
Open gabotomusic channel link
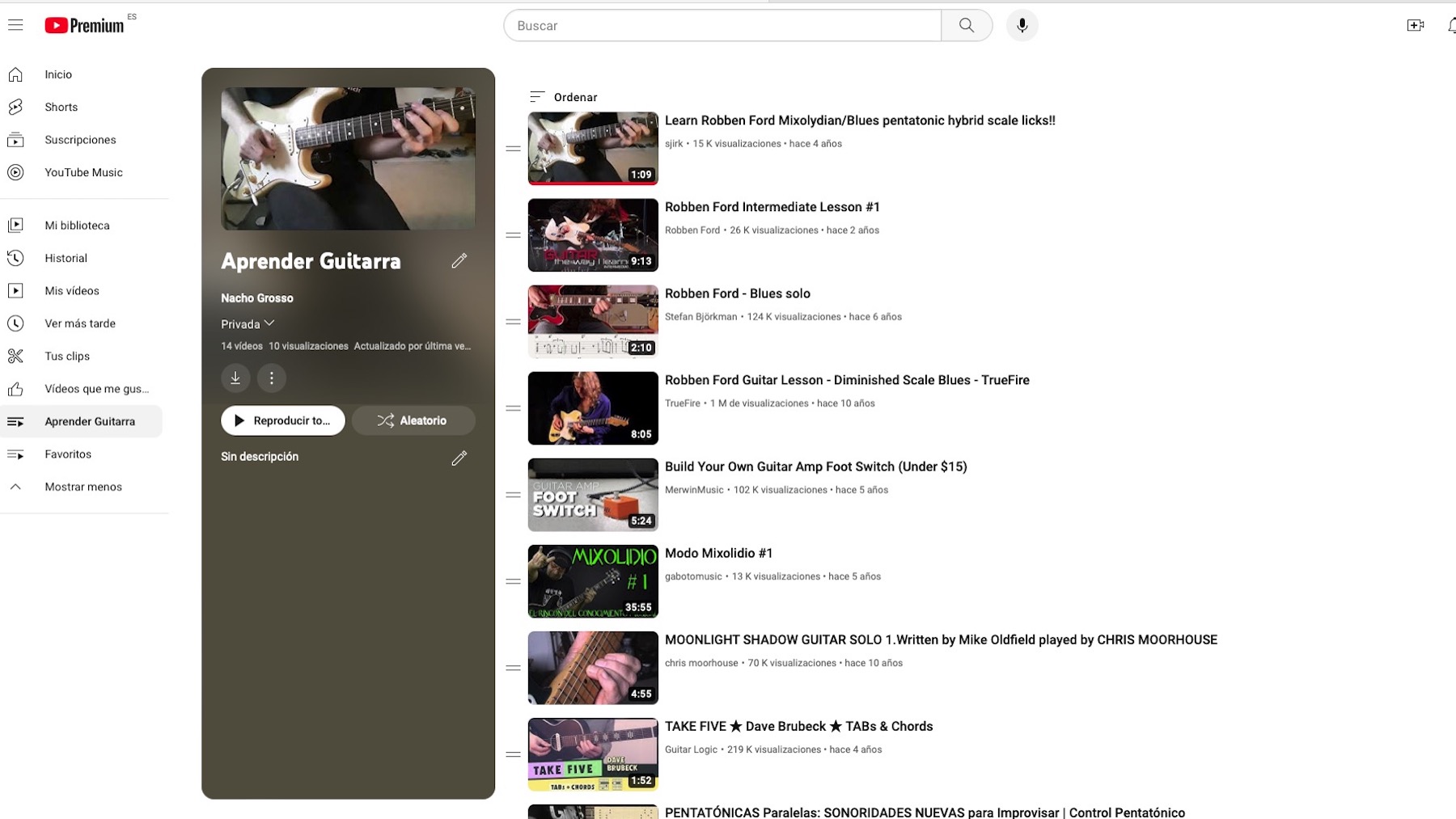point(693,576)
